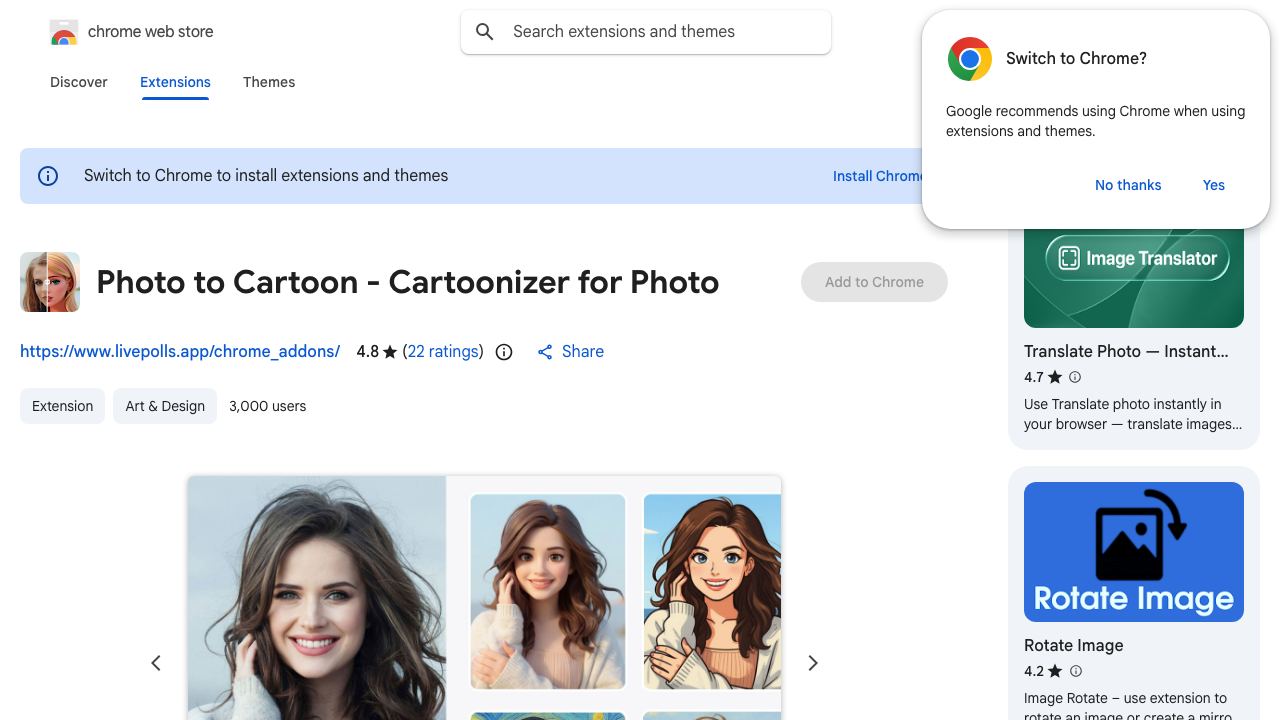
Task: Click the search magnifier icon
Action: (x=485, y=32)
